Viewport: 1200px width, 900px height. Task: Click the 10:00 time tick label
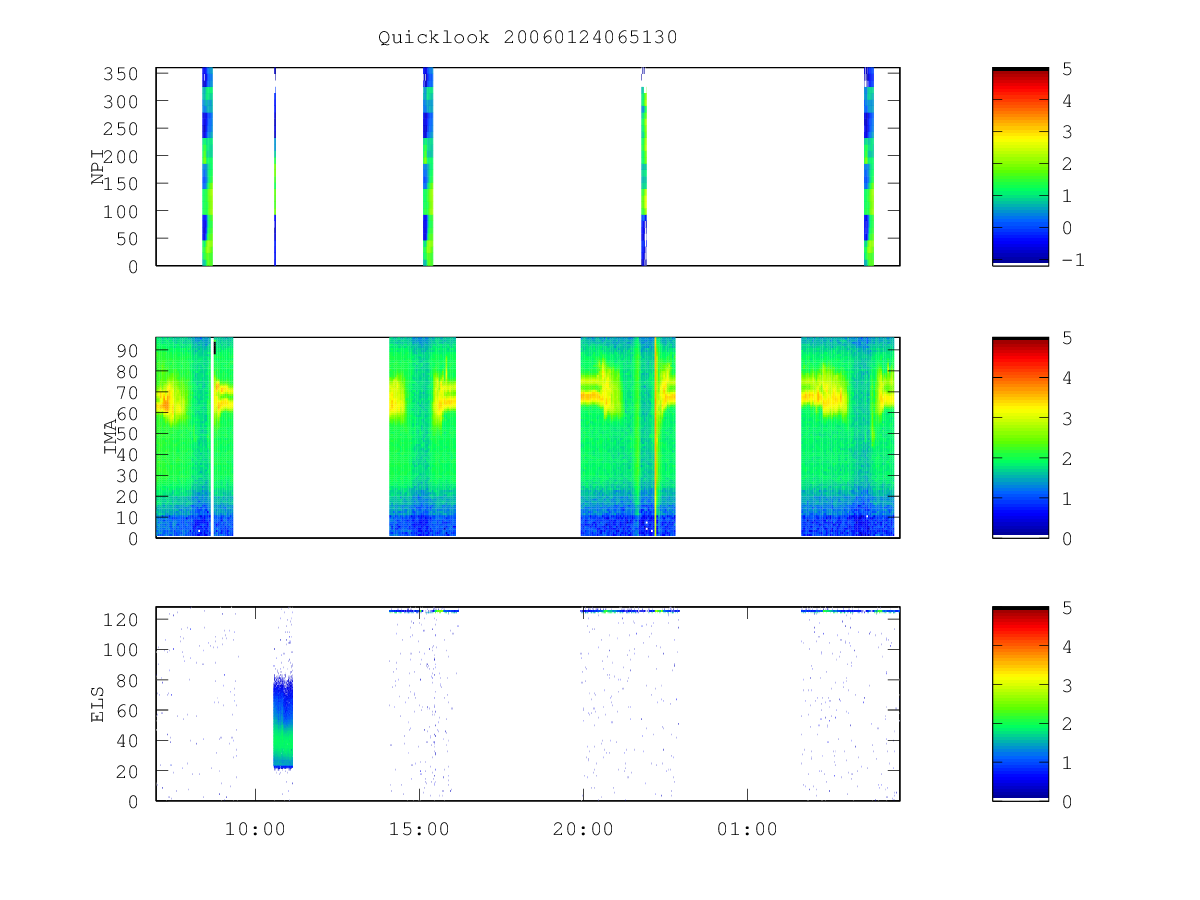(x=254, y=829)
